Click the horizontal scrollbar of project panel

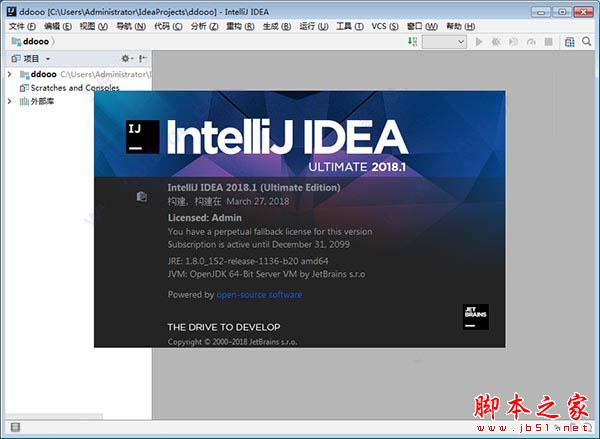pyautogui.click(x=54, y=416)
